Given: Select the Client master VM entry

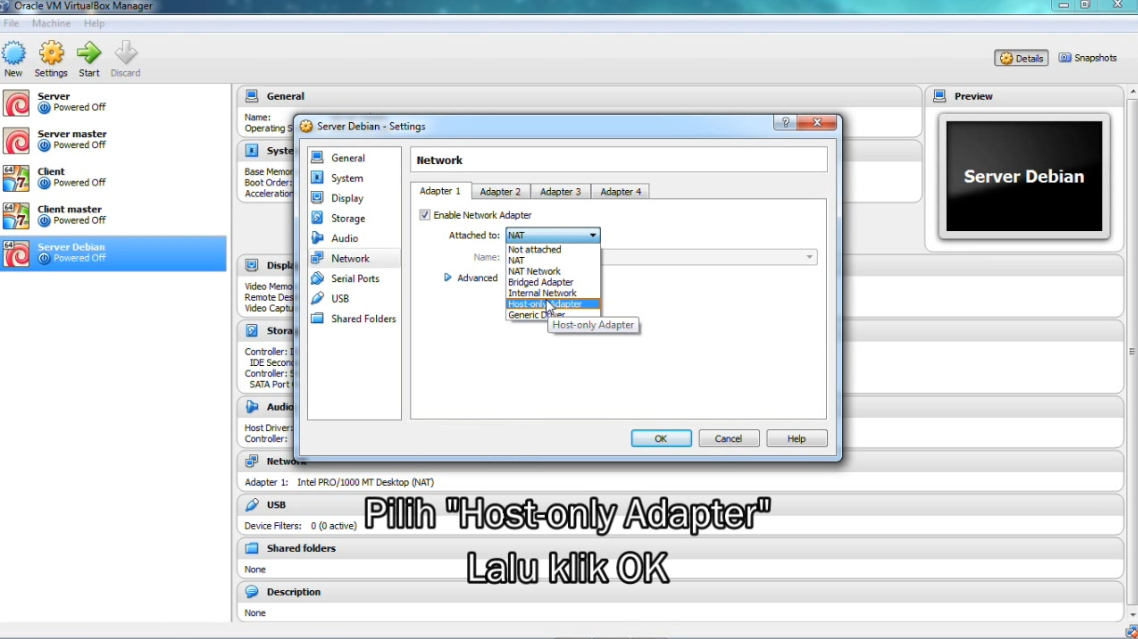Looking at the screenshot, I should [x=113, y=215].
